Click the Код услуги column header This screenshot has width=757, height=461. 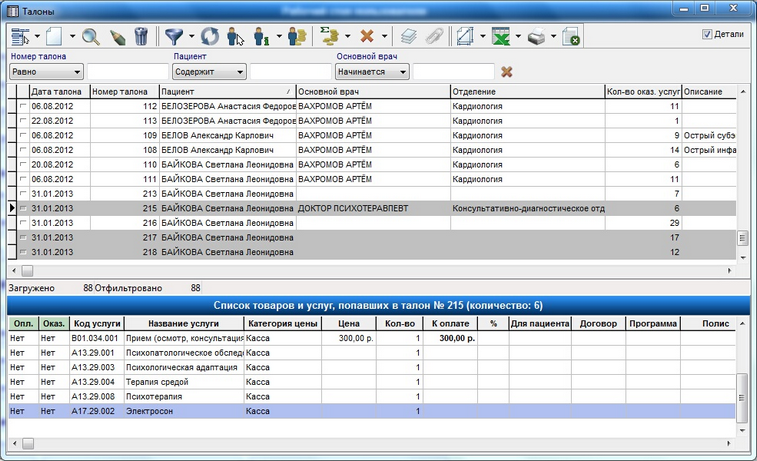pyautogui.click(x=97, y=323)
